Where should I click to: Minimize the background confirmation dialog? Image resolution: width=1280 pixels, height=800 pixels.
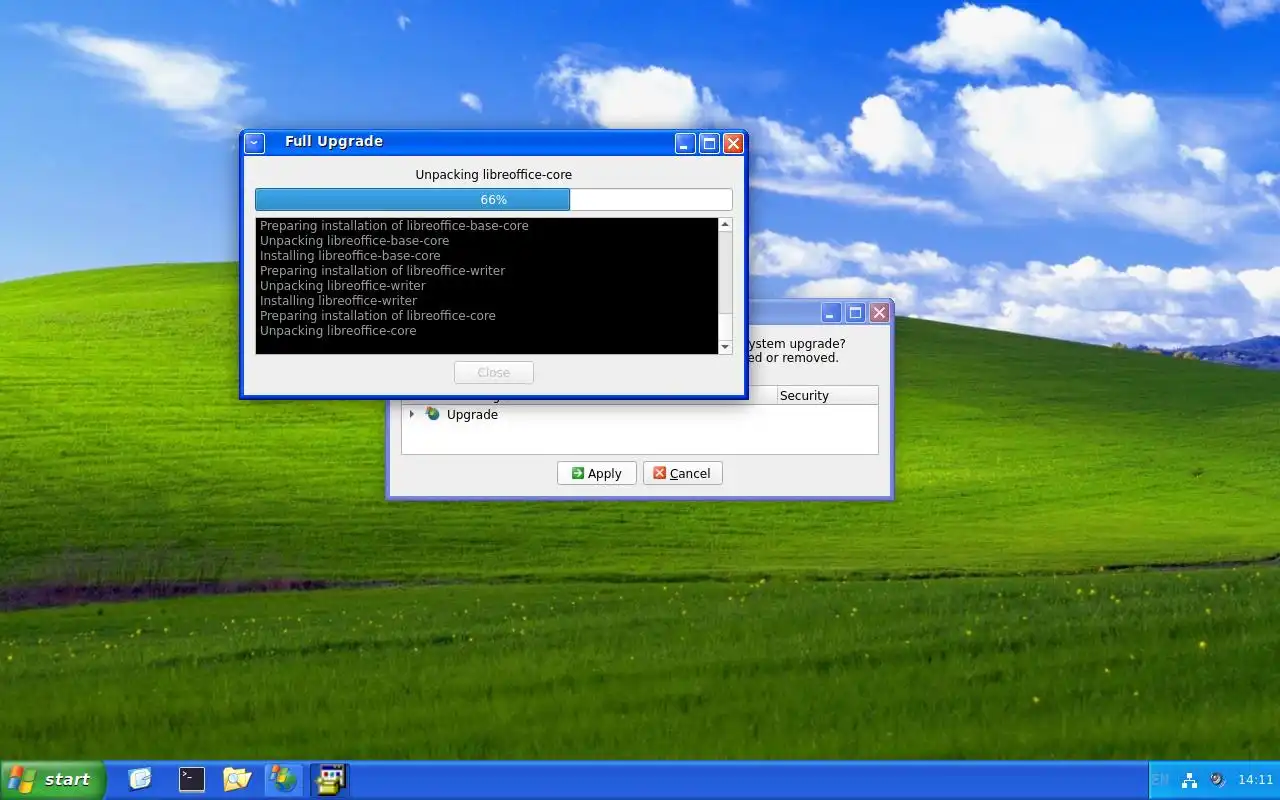[831, 313]
